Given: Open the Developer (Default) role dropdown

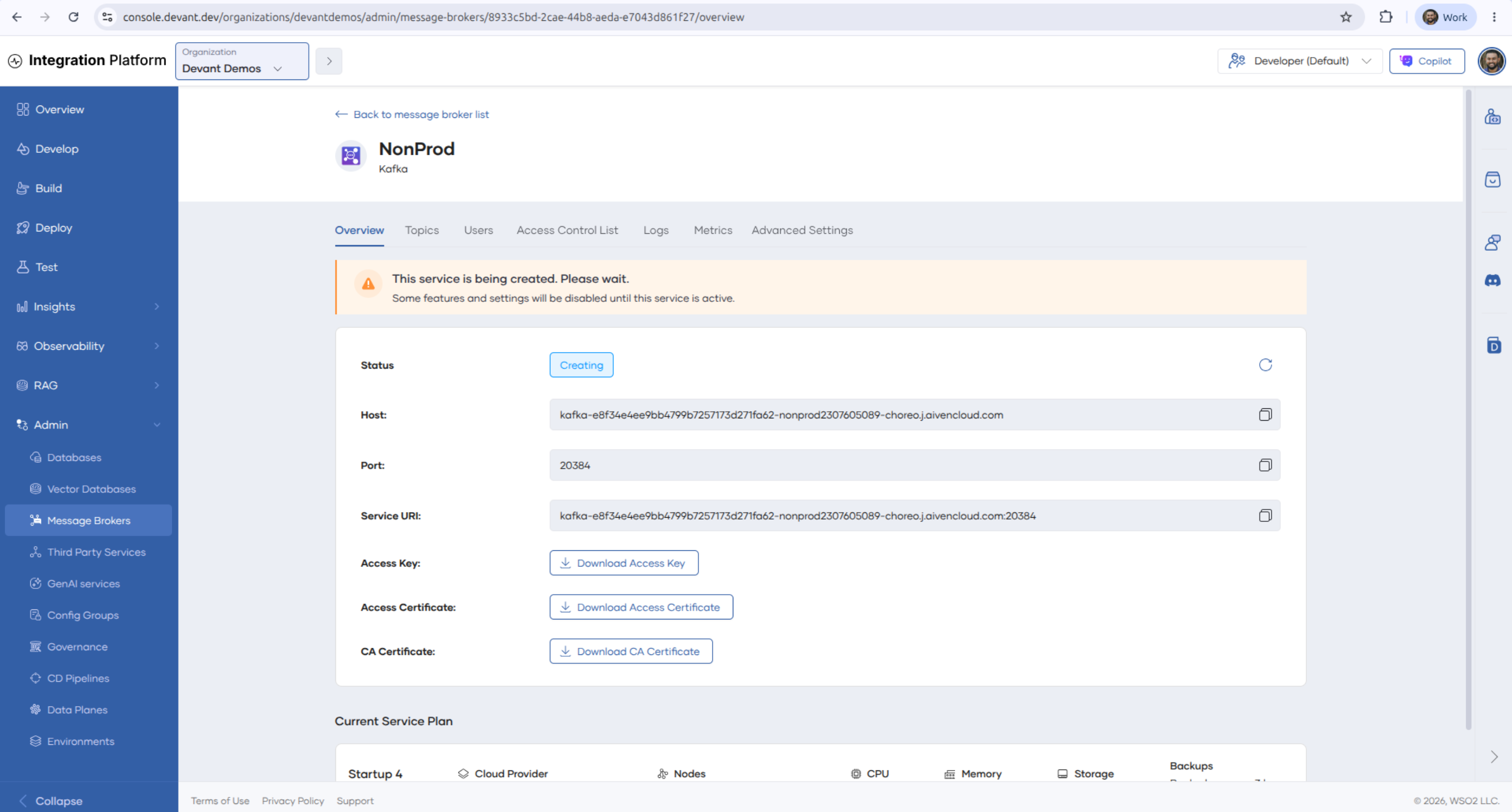Looking at the screenshot, I should click(1300, 61).
